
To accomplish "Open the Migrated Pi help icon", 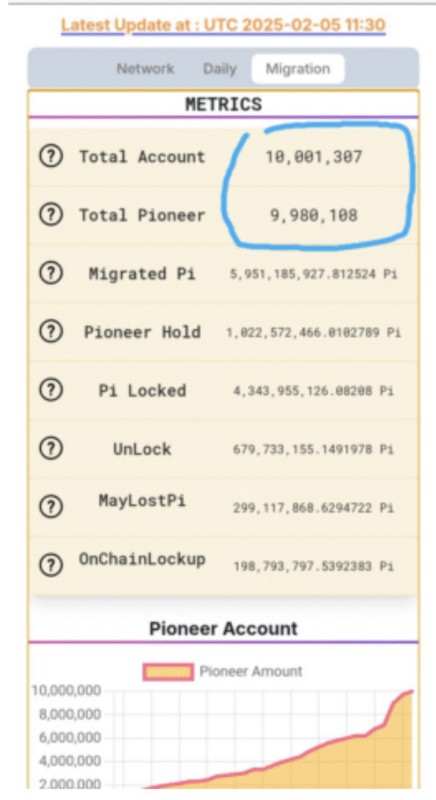I will [51, 273].
